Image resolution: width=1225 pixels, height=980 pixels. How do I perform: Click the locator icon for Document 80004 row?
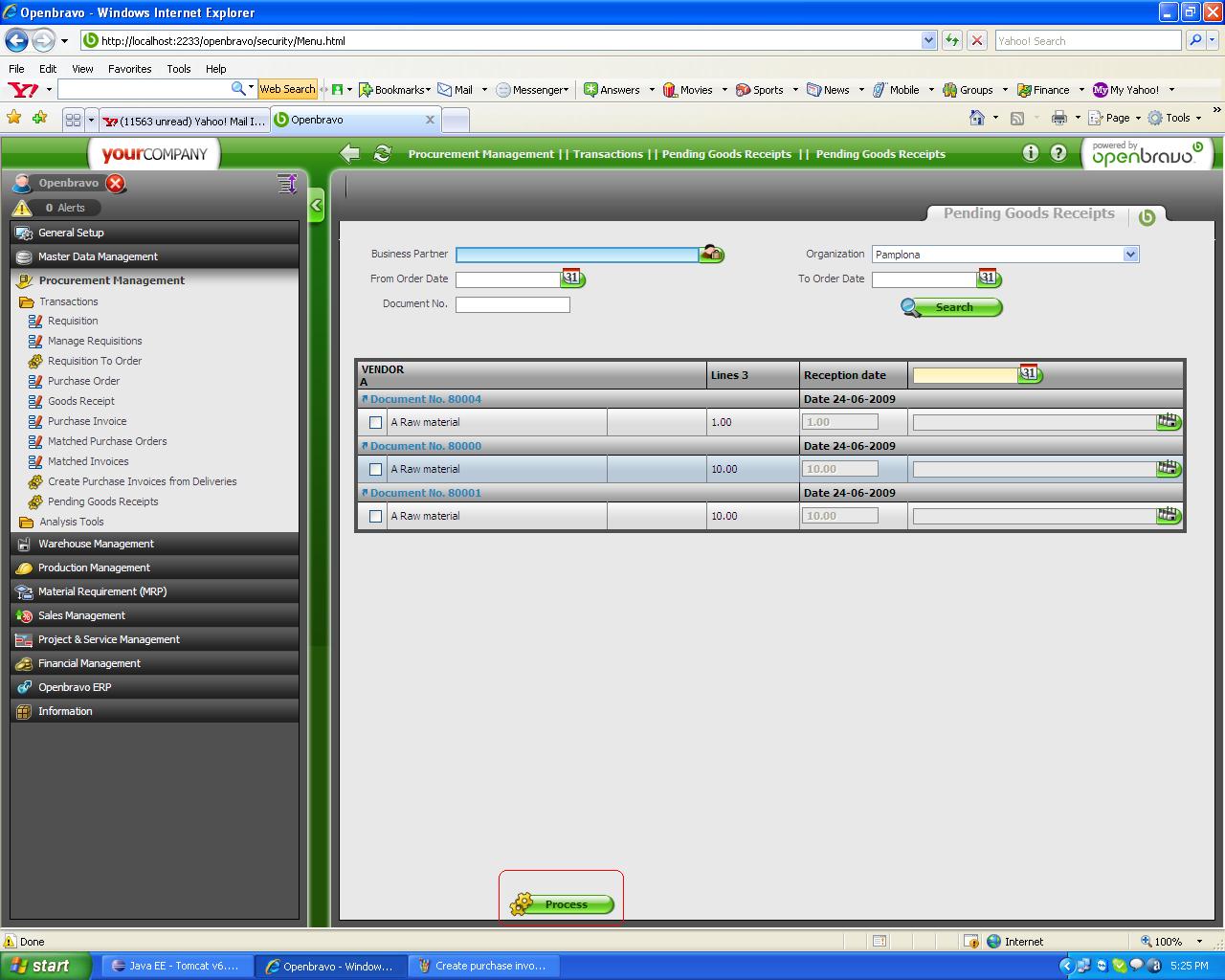(x=1169, y=422)
